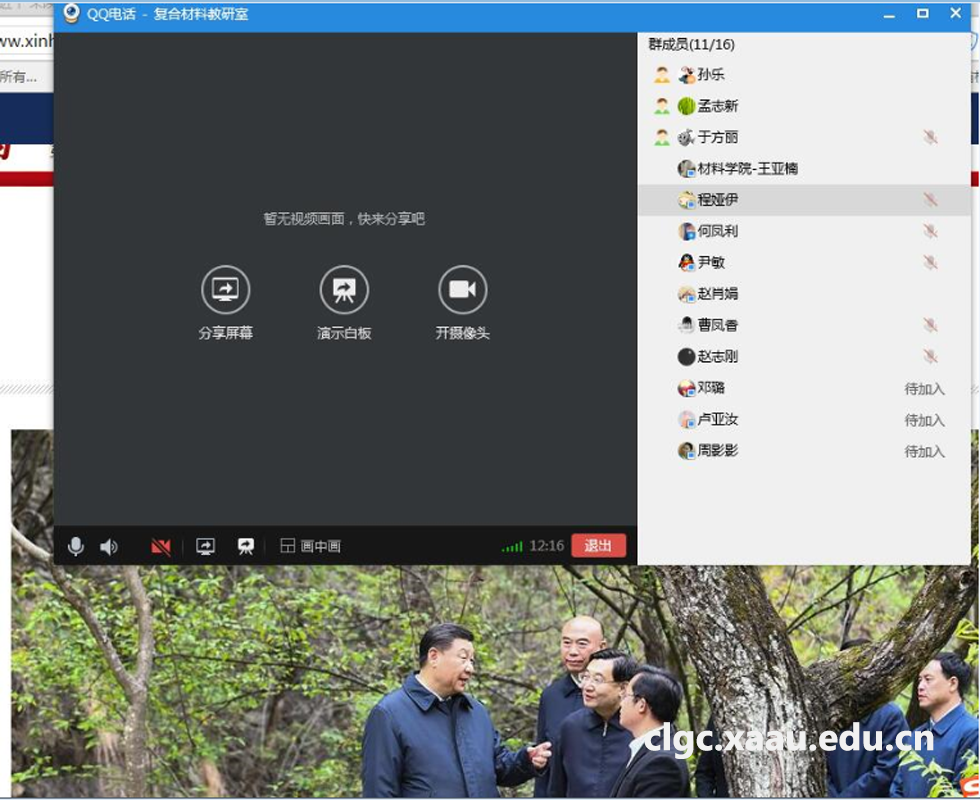
Task: Click the green signal strength indicator
Action: pyautogui.click(x=512, y=547)
